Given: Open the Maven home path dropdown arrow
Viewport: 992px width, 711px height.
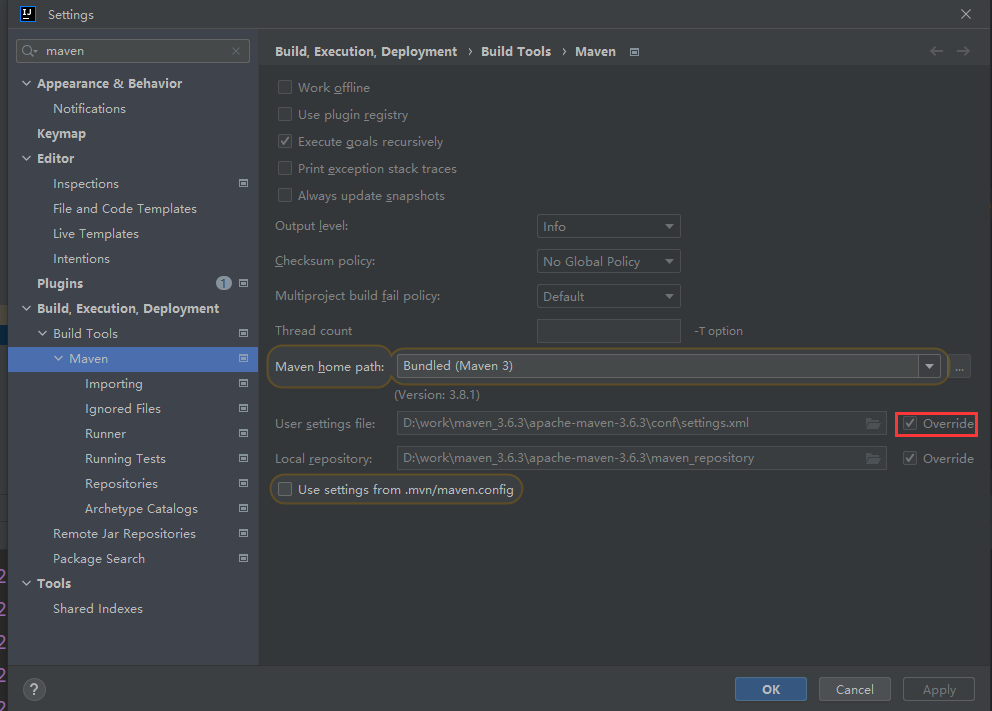Looking at the screenshot, I should (x=929, y=366).
